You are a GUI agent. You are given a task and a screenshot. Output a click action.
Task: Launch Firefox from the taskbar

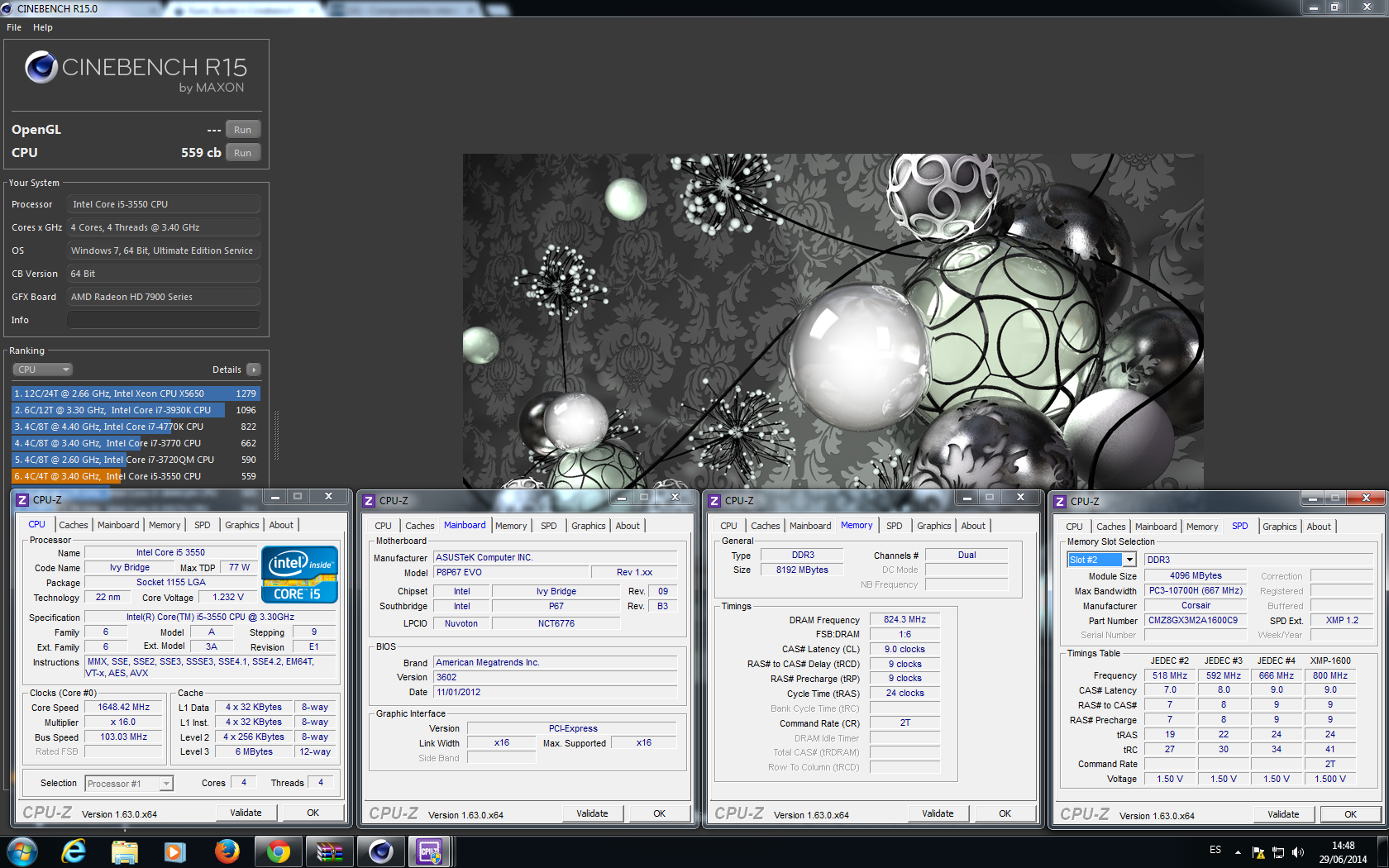(227, 851)
